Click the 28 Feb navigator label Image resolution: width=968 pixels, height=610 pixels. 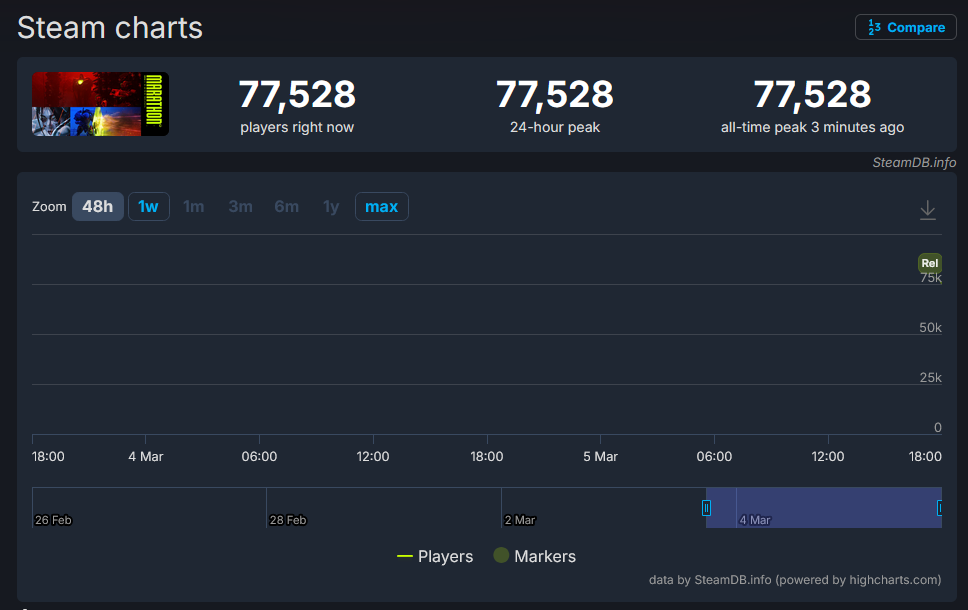coord(288,520)
